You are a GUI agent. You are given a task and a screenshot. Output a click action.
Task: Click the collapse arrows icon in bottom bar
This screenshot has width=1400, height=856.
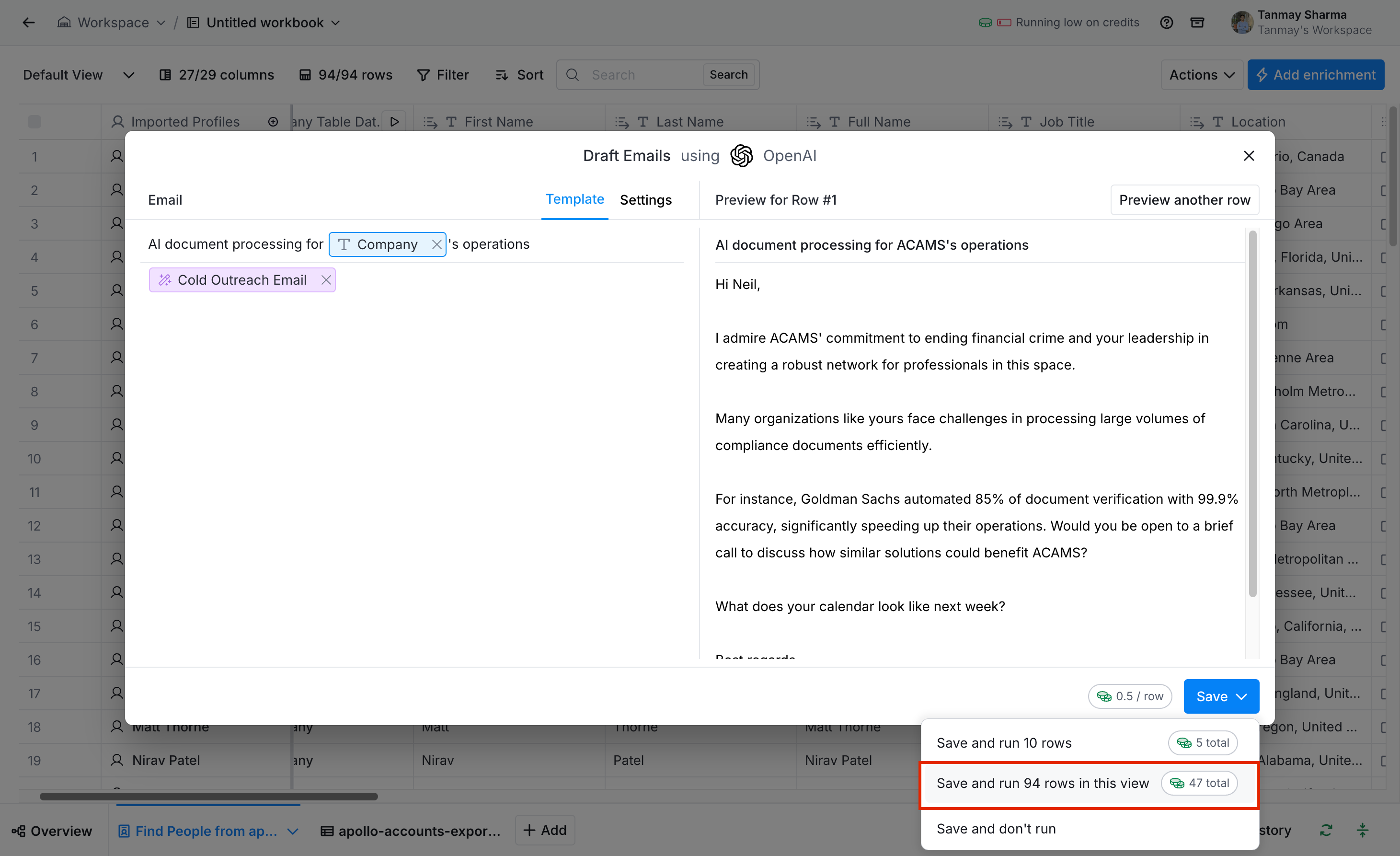(1363, 831)
